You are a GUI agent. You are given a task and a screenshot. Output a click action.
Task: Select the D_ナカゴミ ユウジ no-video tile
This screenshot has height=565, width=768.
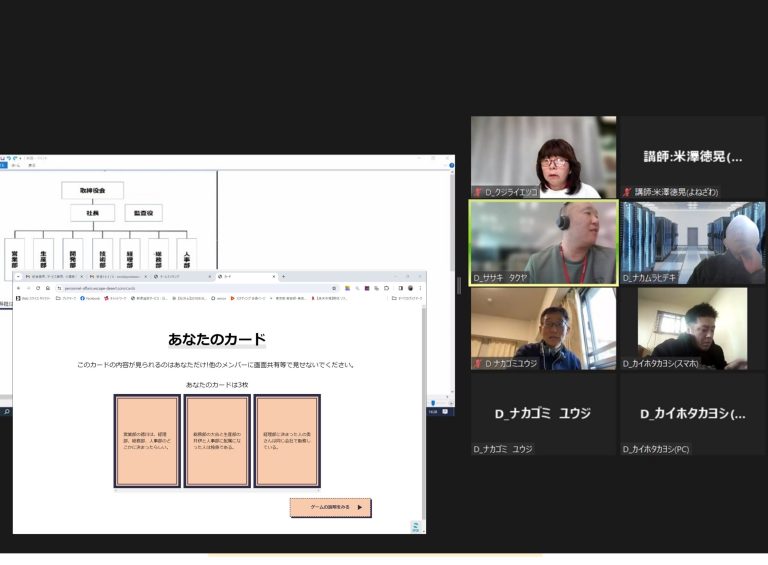click(543, 414)
